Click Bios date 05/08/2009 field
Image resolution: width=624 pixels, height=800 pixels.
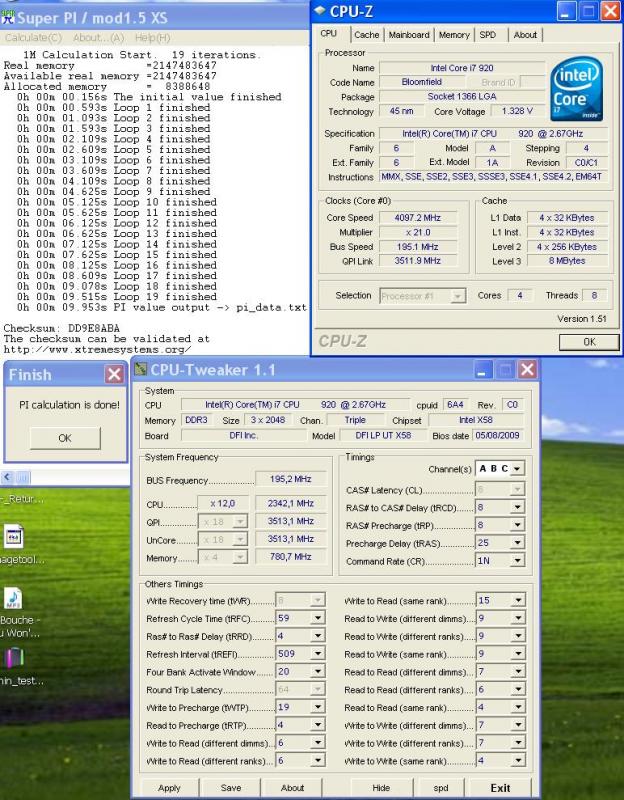click(497, 435)
